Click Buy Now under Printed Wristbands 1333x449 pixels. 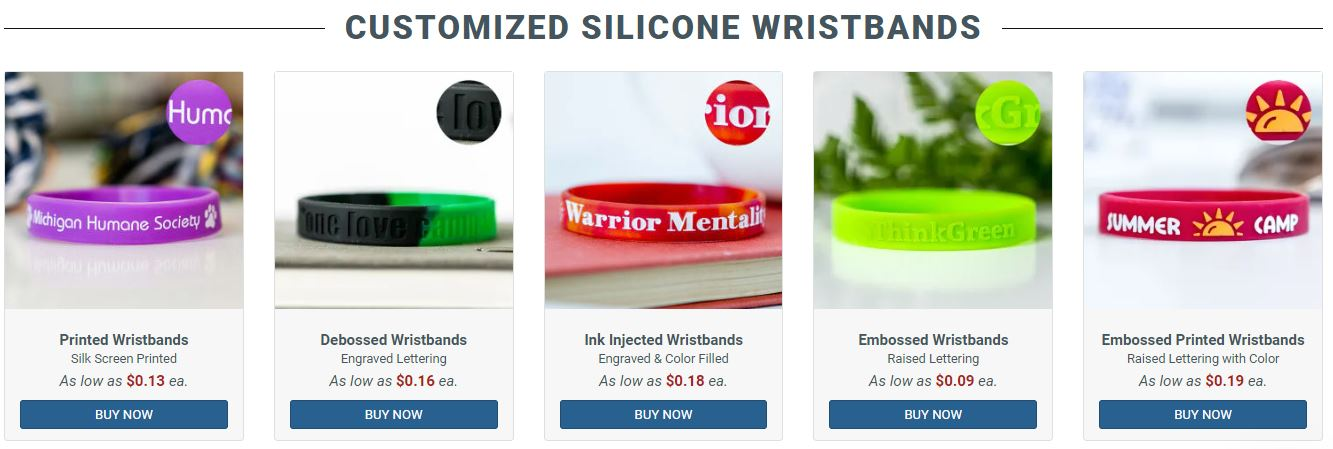(124, 414)
